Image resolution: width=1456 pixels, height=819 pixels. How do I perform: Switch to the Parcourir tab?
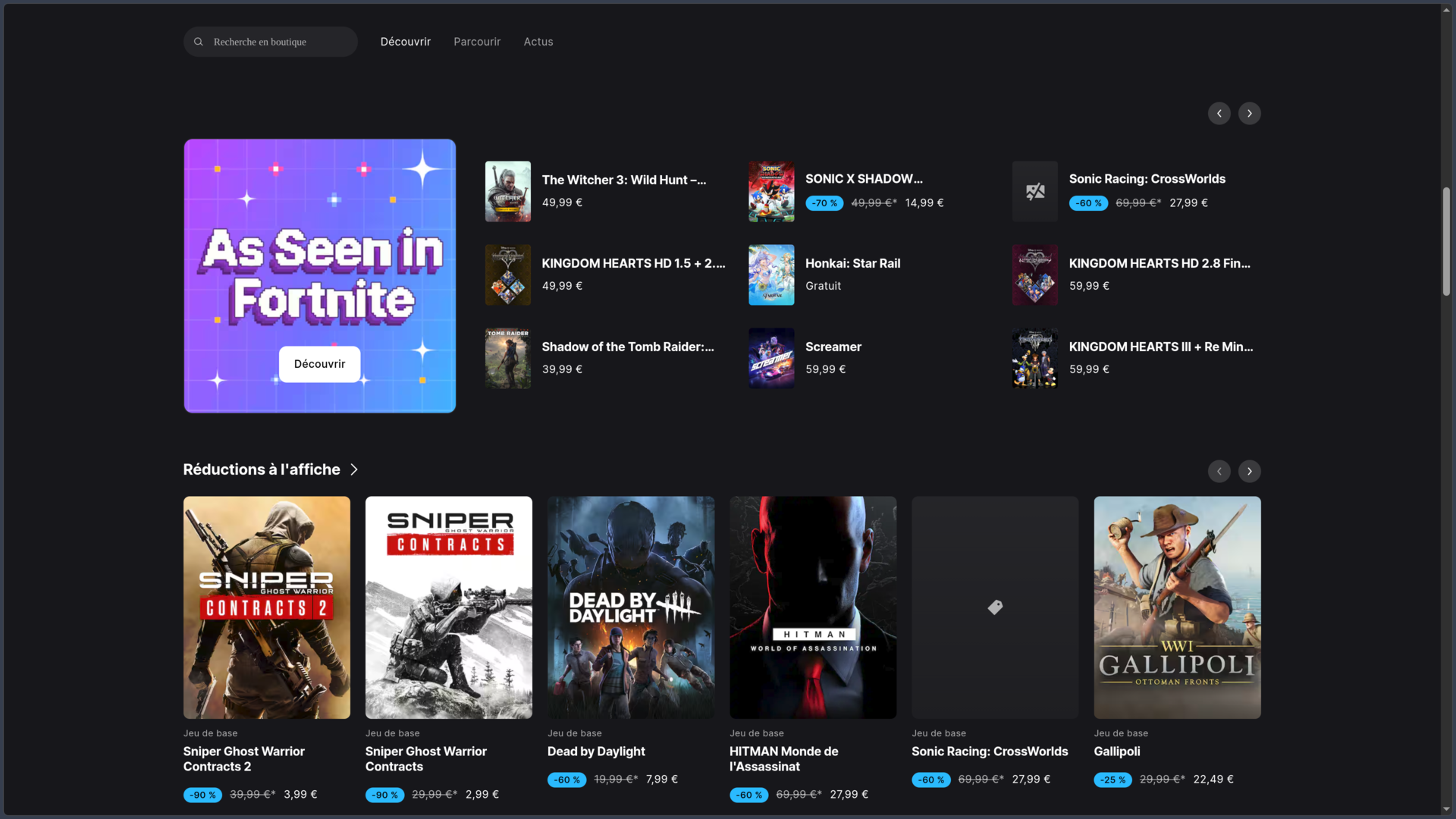477,42
